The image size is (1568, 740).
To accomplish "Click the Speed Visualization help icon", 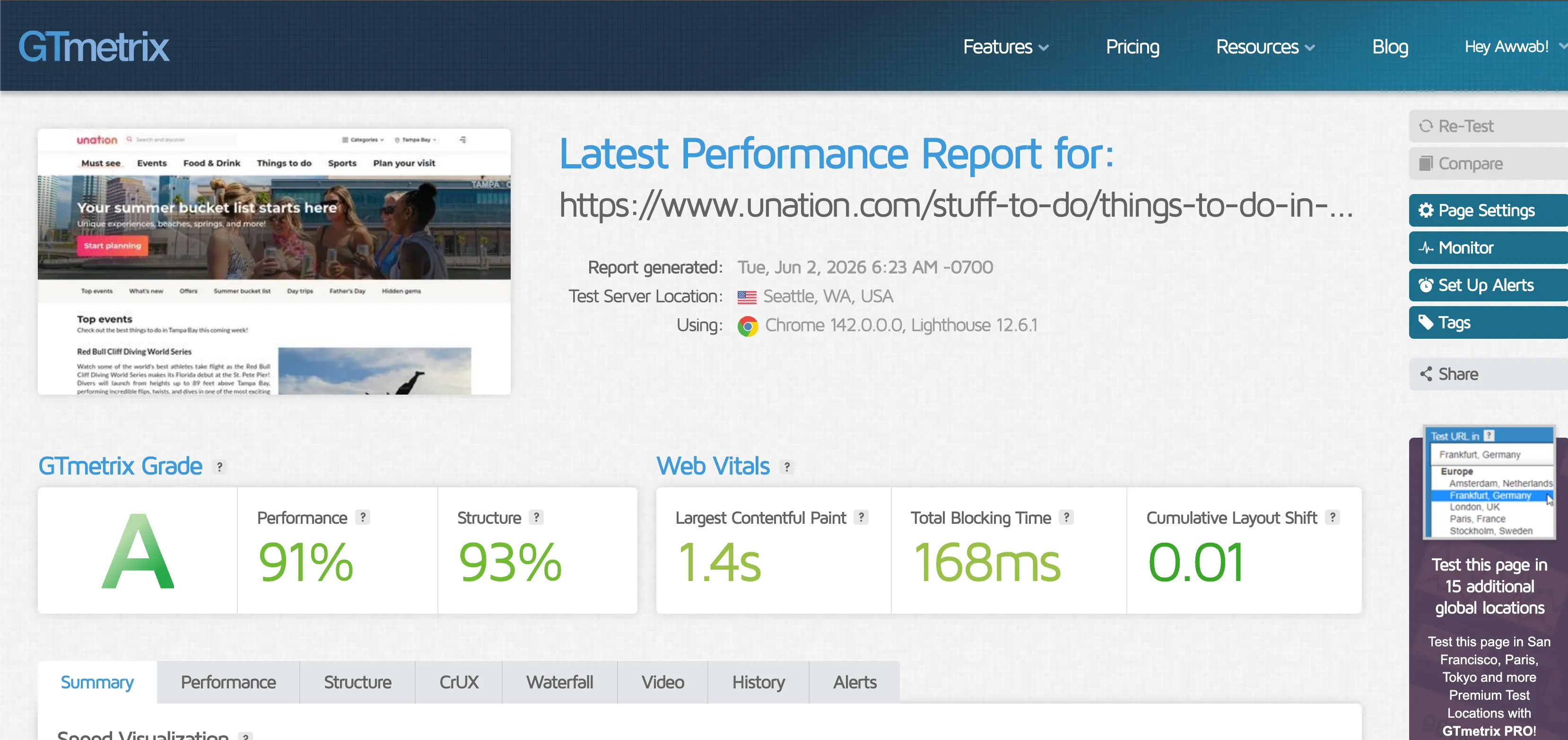I will (x=245, y=736).
